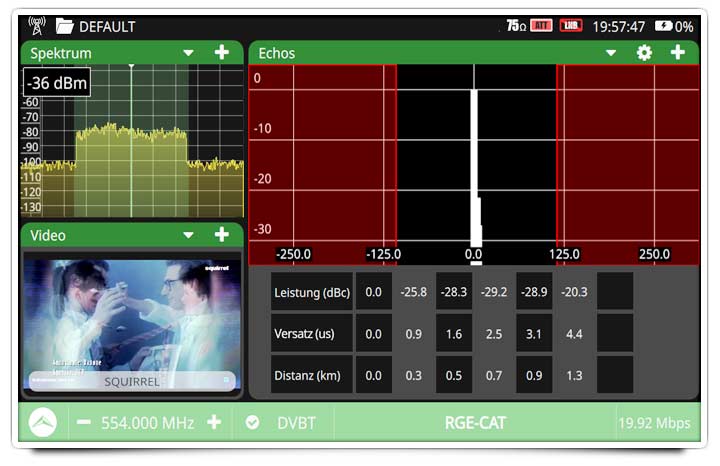Decrease frequency with the minus button

click(x=83, y=422)
